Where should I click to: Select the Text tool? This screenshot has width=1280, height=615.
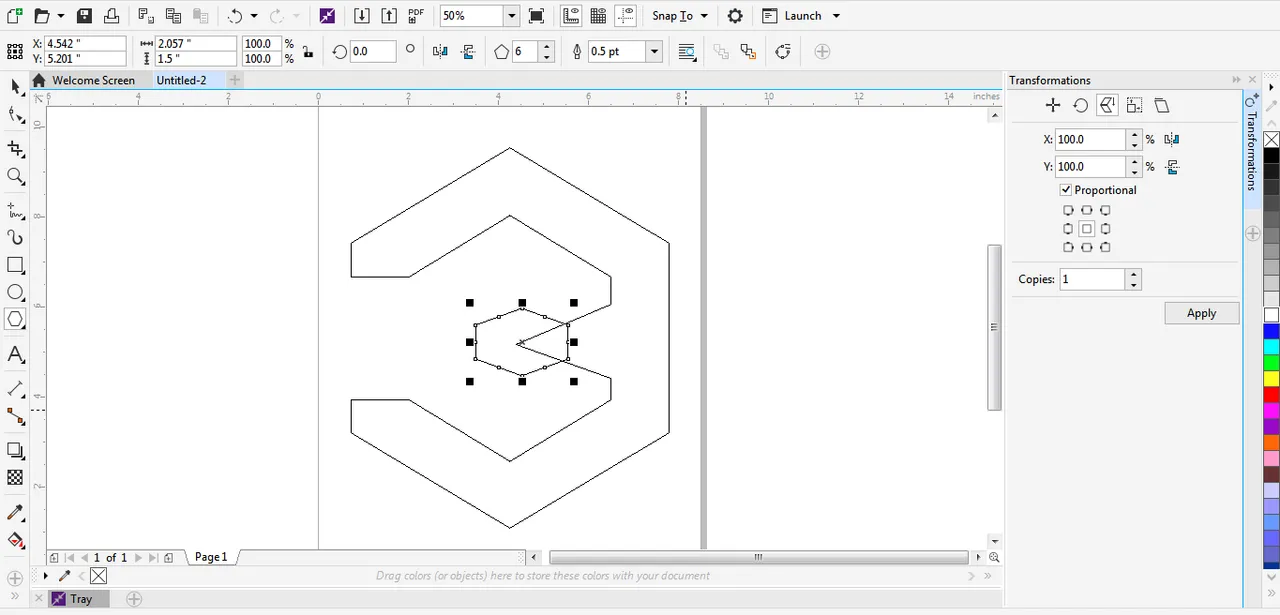pos(16,354)
